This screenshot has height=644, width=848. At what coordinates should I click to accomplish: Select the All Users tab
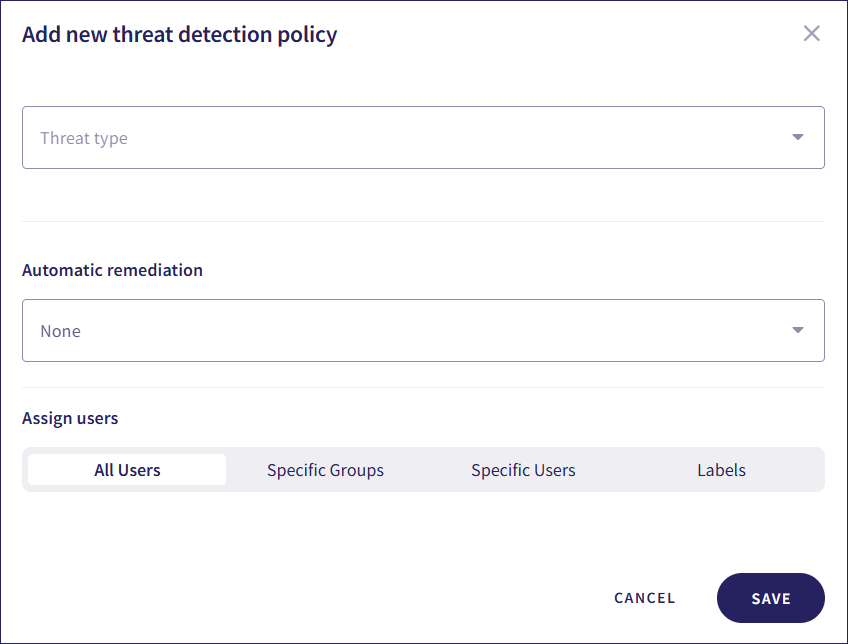pyautogui.click(x=126, y=469)
